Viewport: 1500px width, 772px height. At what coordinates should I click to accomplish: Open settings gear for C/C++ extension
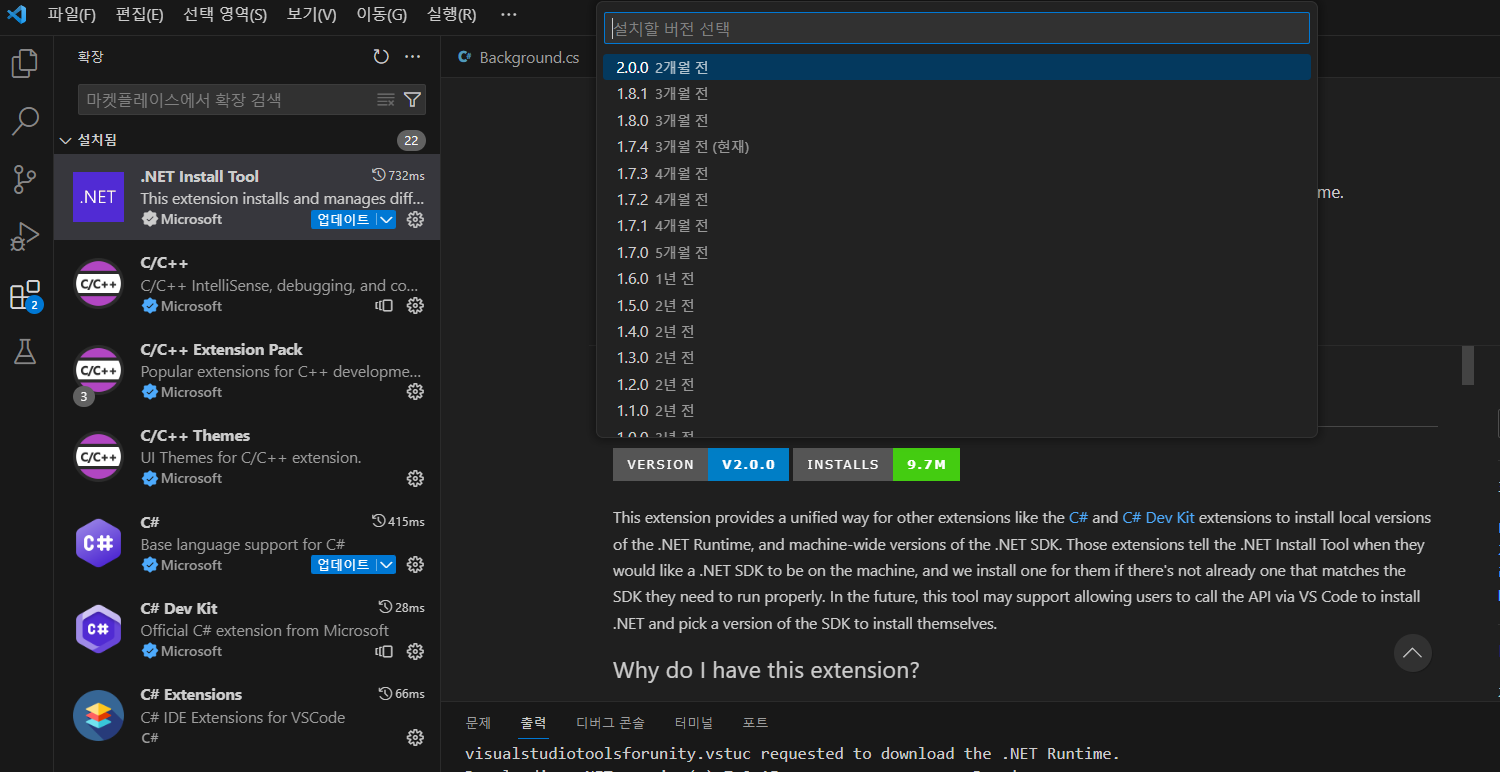416,306
